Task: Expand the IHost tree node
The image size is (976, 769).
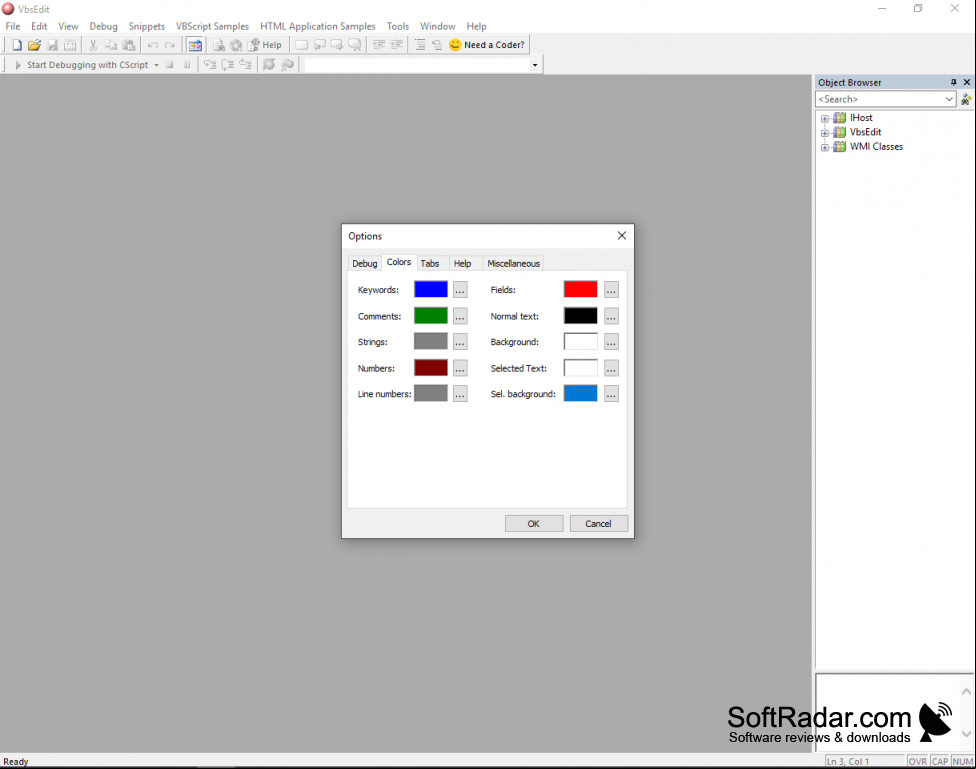Action: tap(825, 118)
